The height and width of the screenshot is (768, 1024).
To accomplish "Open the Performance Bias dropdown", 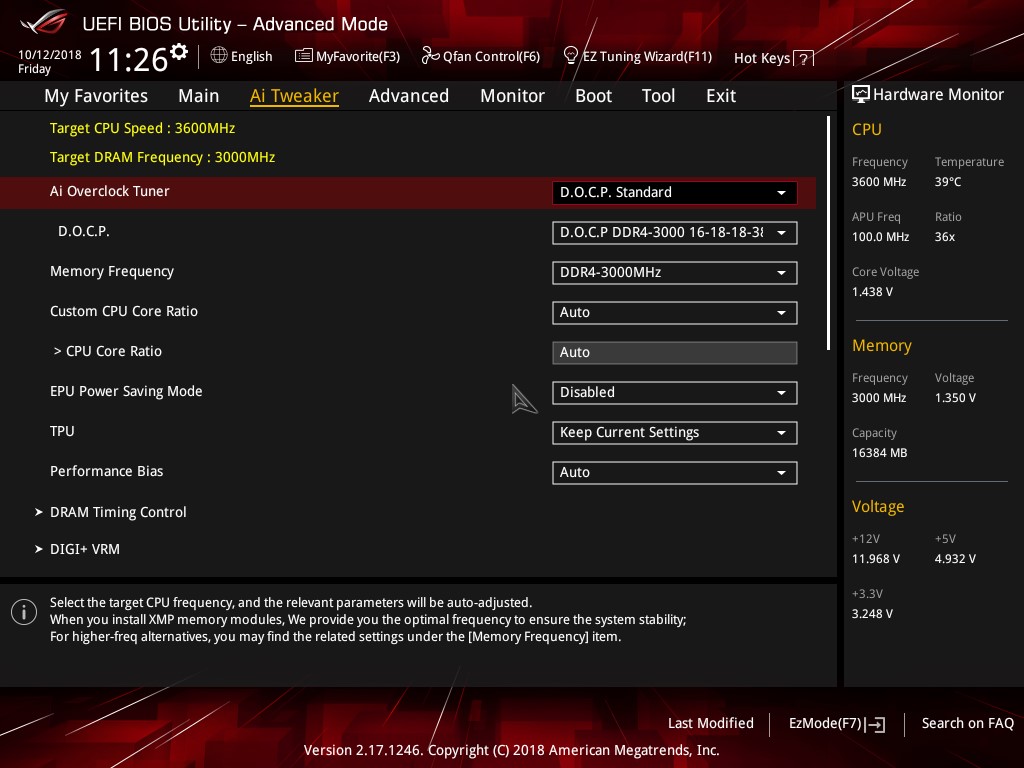I will point(674,472).
